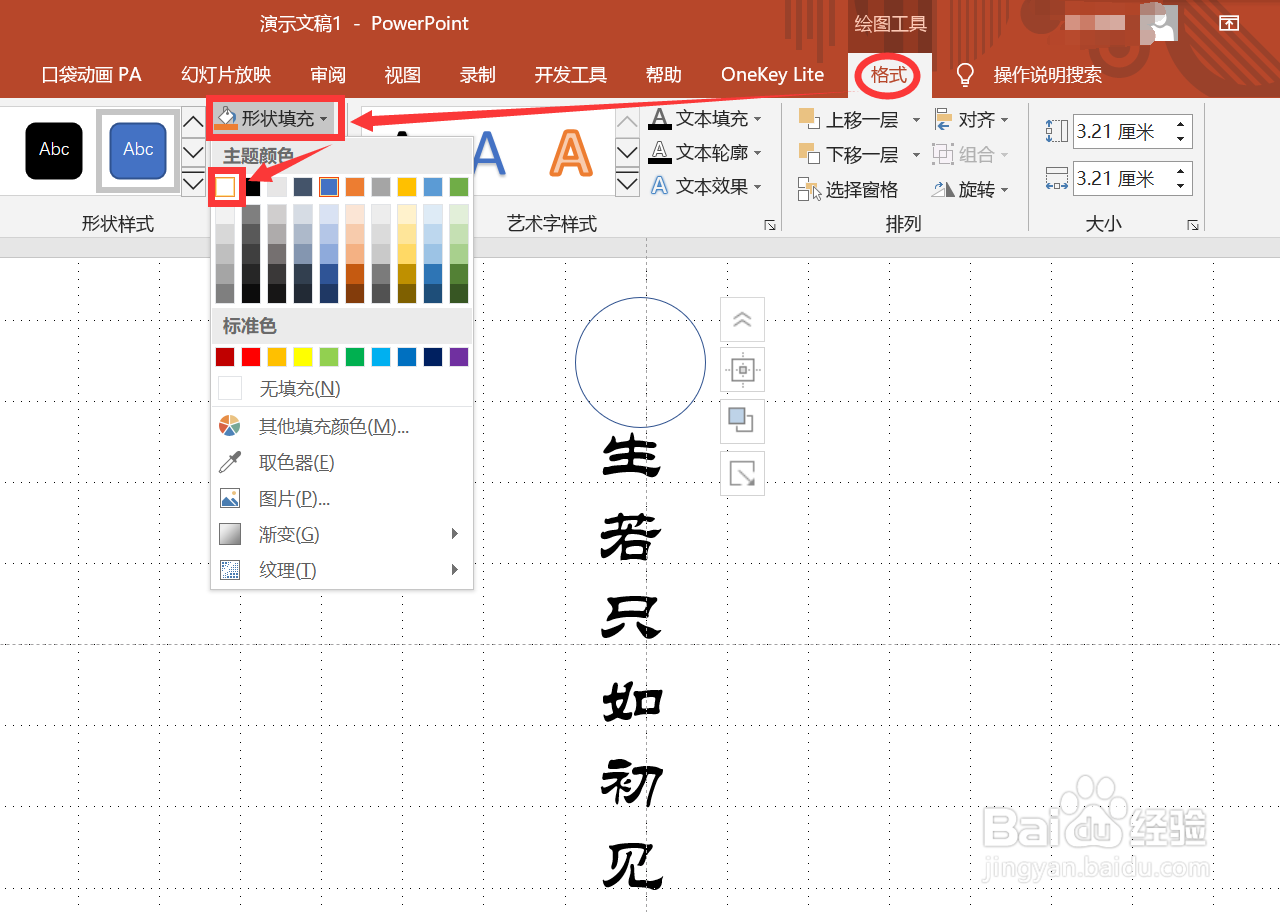Image resolution: width=1280 pixels, height=912 pixels.
Task: Expand the WordArt styles gallery
Action: 627,183
